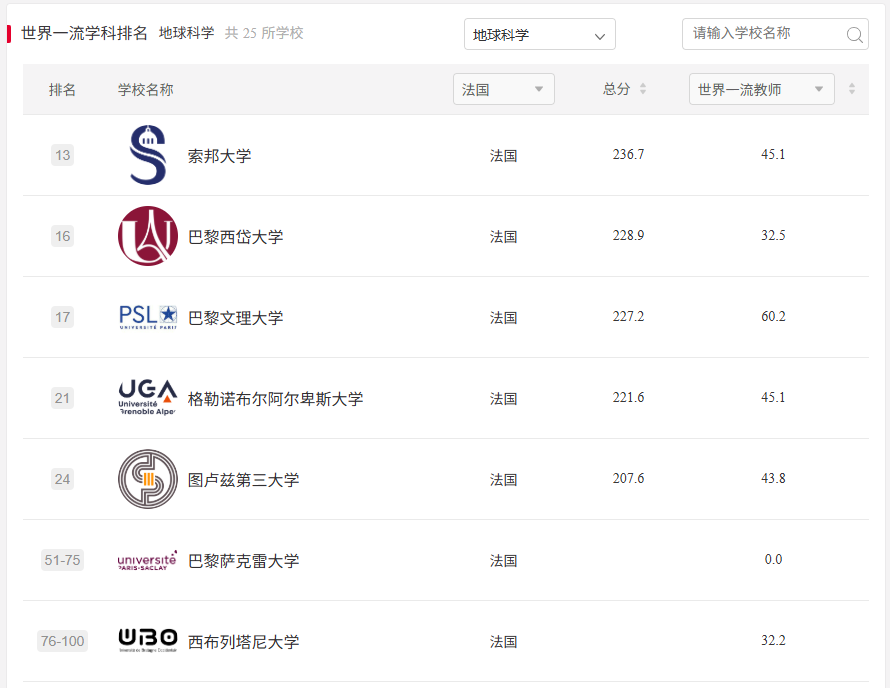Click the 巴黎西岱大学 circular logo

coord(147,235)
